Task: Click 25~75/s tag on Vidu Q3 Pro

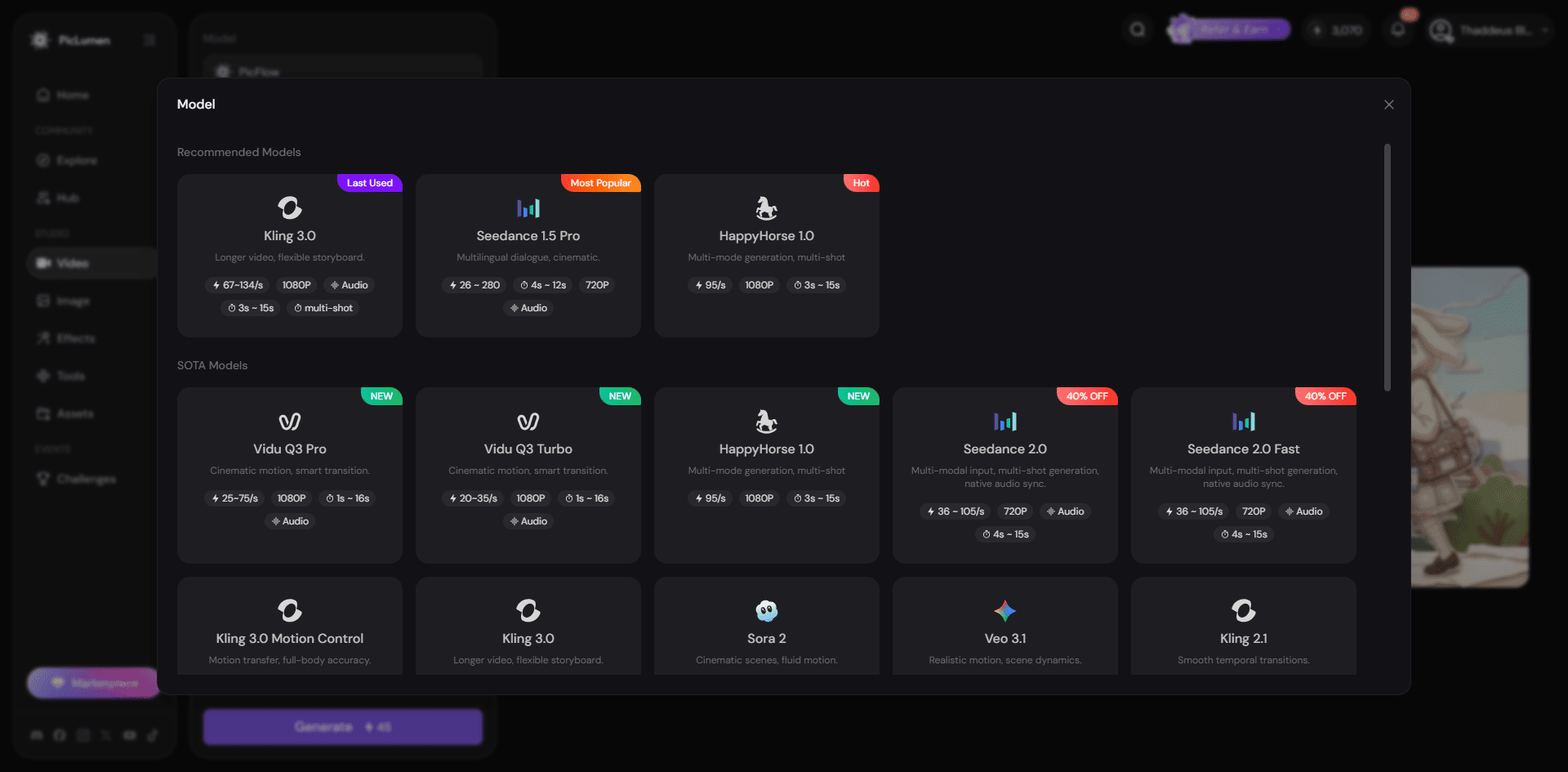Action: click(234, 498)
